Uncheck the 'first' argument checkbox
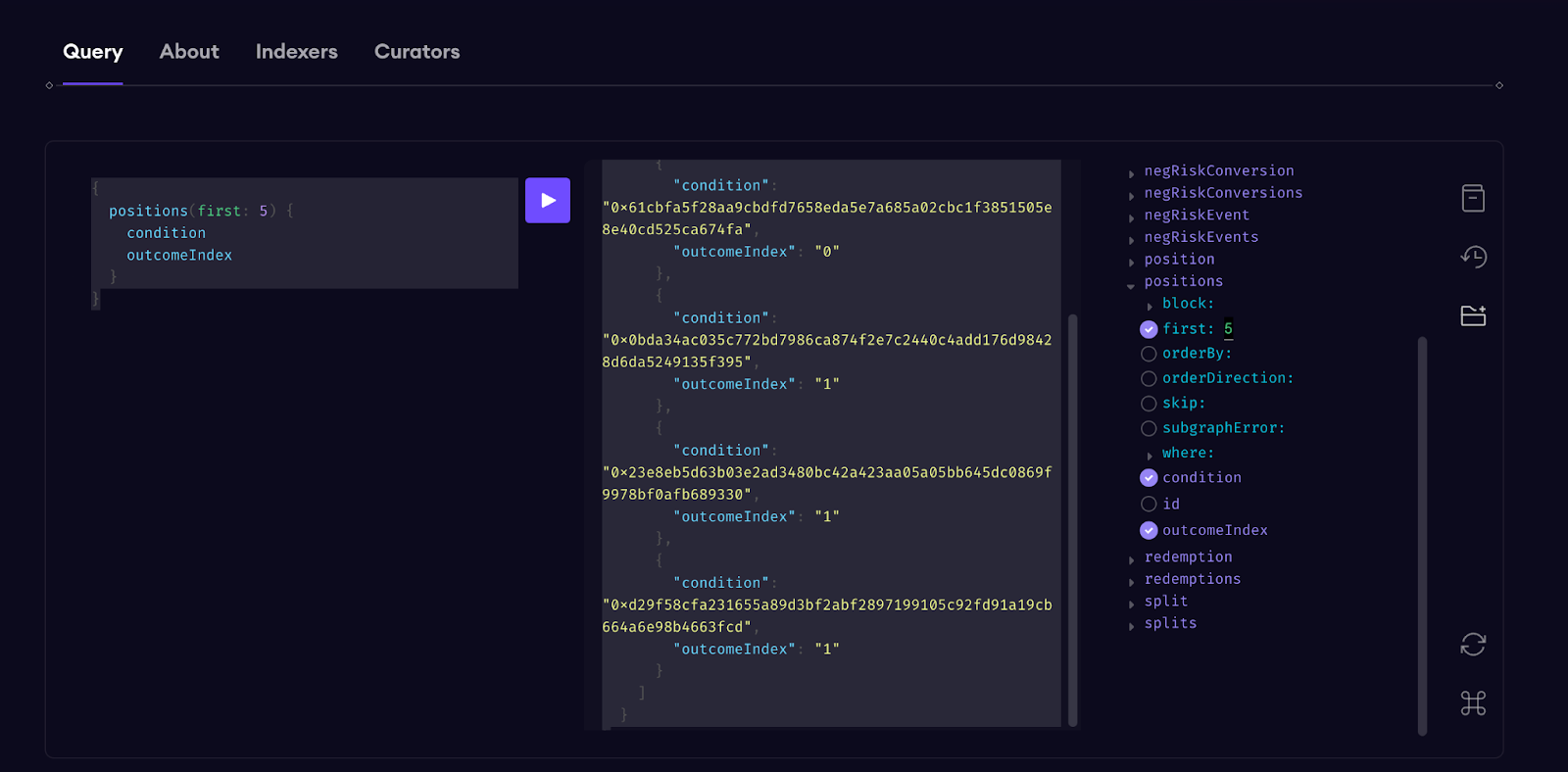 point(1149,329)
